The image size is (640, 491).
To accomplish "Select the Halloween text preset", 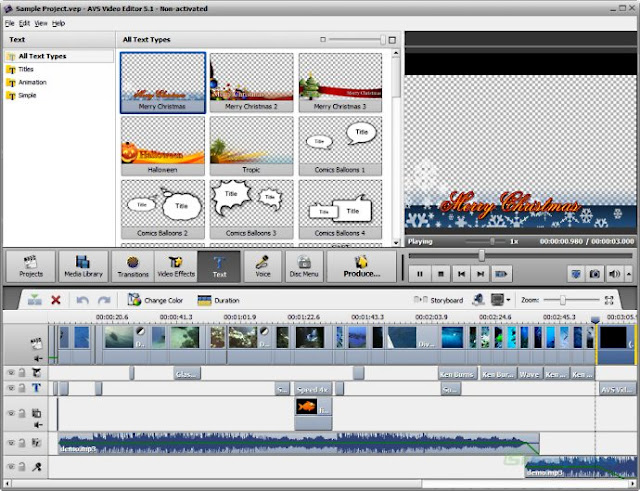I will 163,146.
